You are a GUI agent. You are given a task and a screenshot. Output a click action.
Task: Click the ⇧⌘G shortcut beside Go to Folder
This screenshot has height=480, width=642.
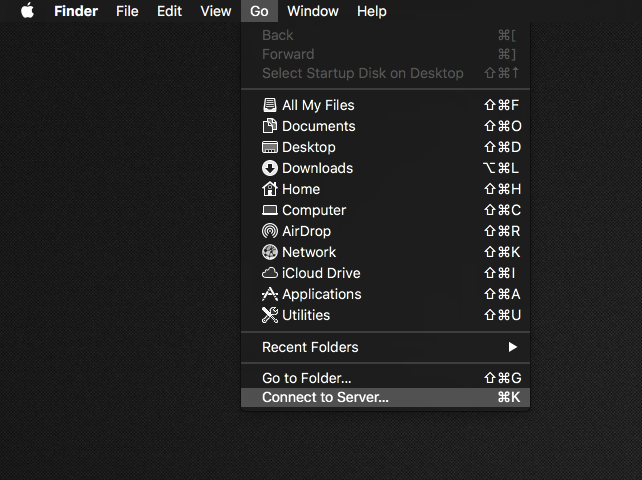pos(502,378)
